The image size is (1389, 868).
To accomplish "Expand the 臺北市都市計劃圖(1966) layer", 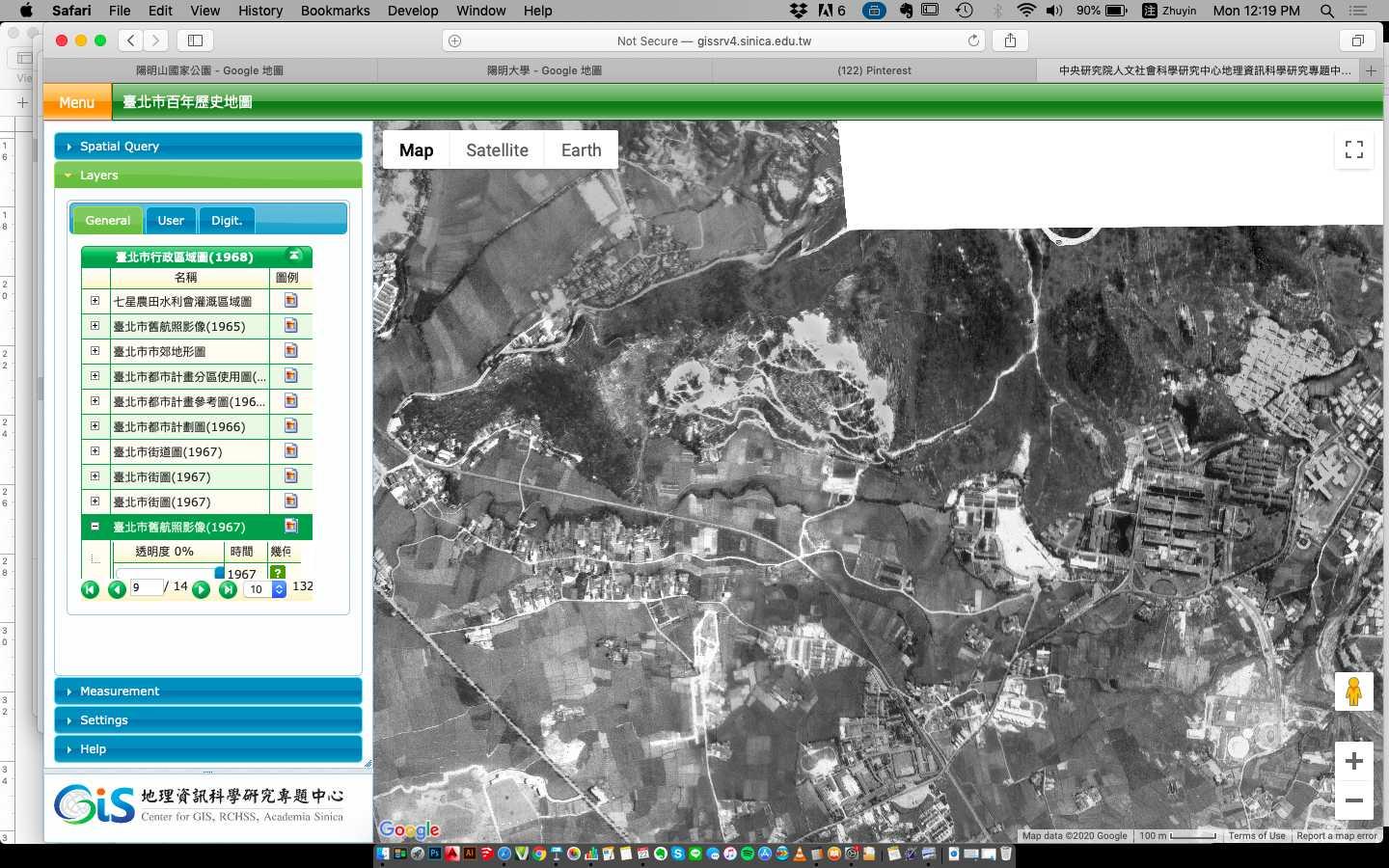I will click(95, 426).
